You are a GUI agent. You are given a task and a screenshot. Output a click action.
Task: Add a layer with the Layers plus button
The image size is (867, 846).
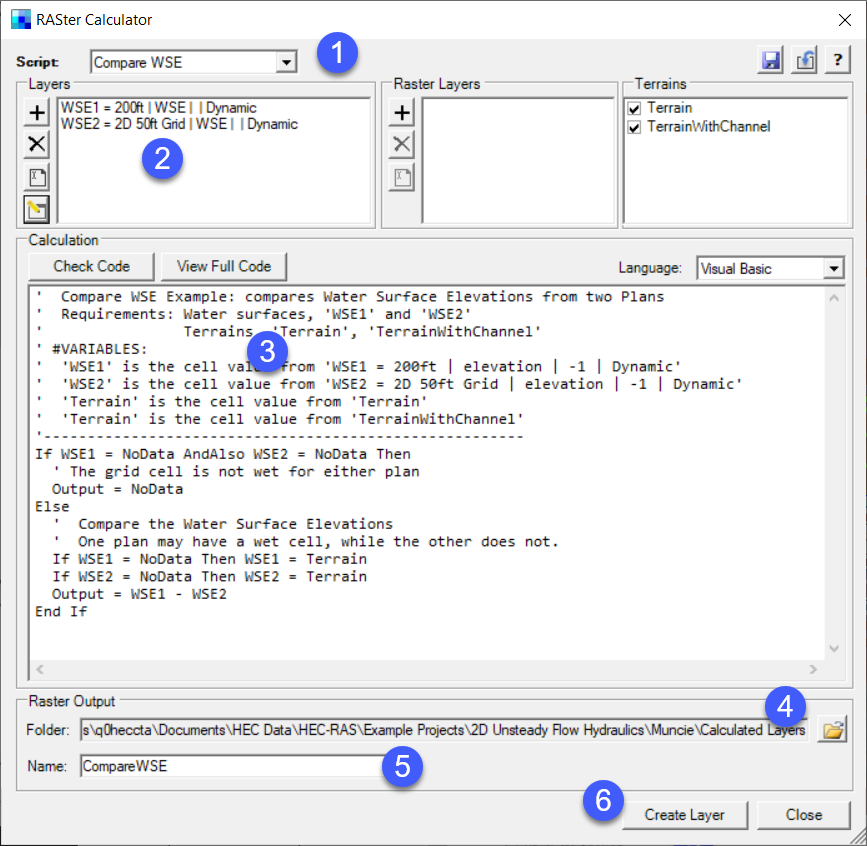[x=36, y=113]
